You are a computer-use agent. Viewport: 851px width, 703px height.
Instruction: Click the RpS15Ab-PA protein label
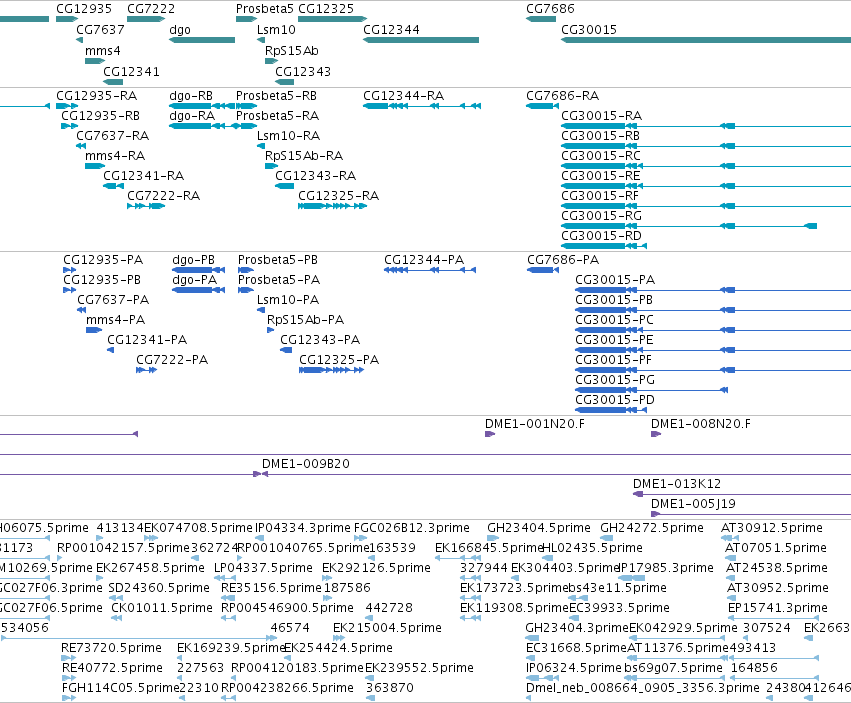[306, 320]
